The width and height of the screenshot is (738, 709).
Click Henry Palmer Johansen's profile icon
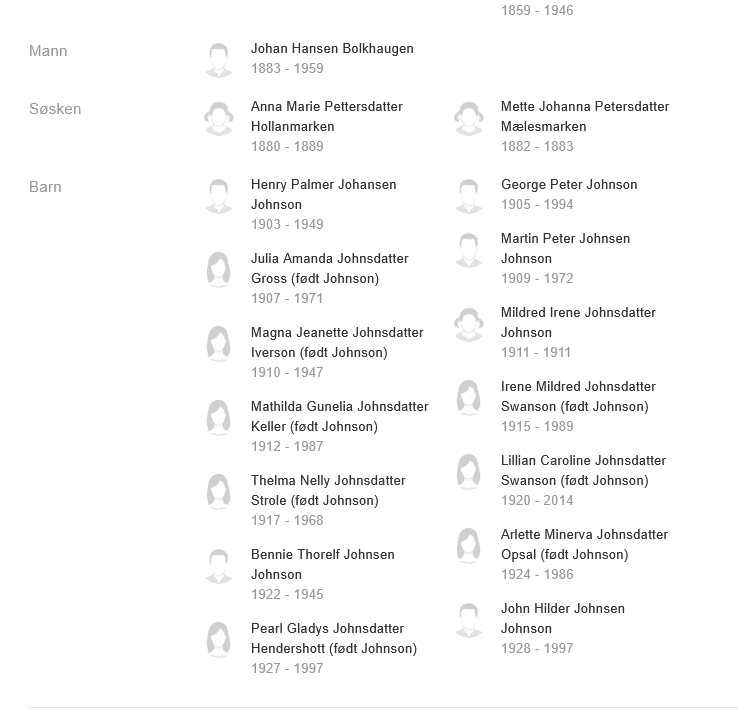[x=219, y=195]
